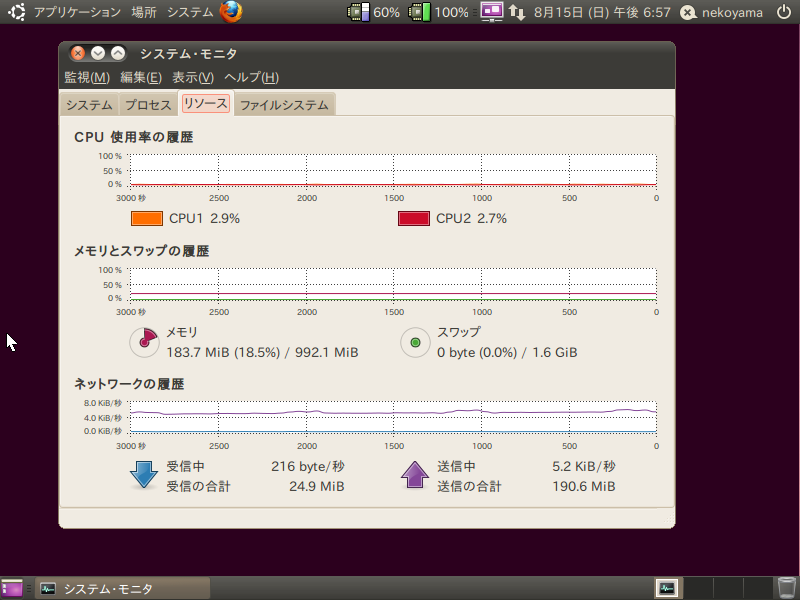800x600 pixels.
Task: Click the 190.6 MiB total sent value
Action: [x=584, y=486]
